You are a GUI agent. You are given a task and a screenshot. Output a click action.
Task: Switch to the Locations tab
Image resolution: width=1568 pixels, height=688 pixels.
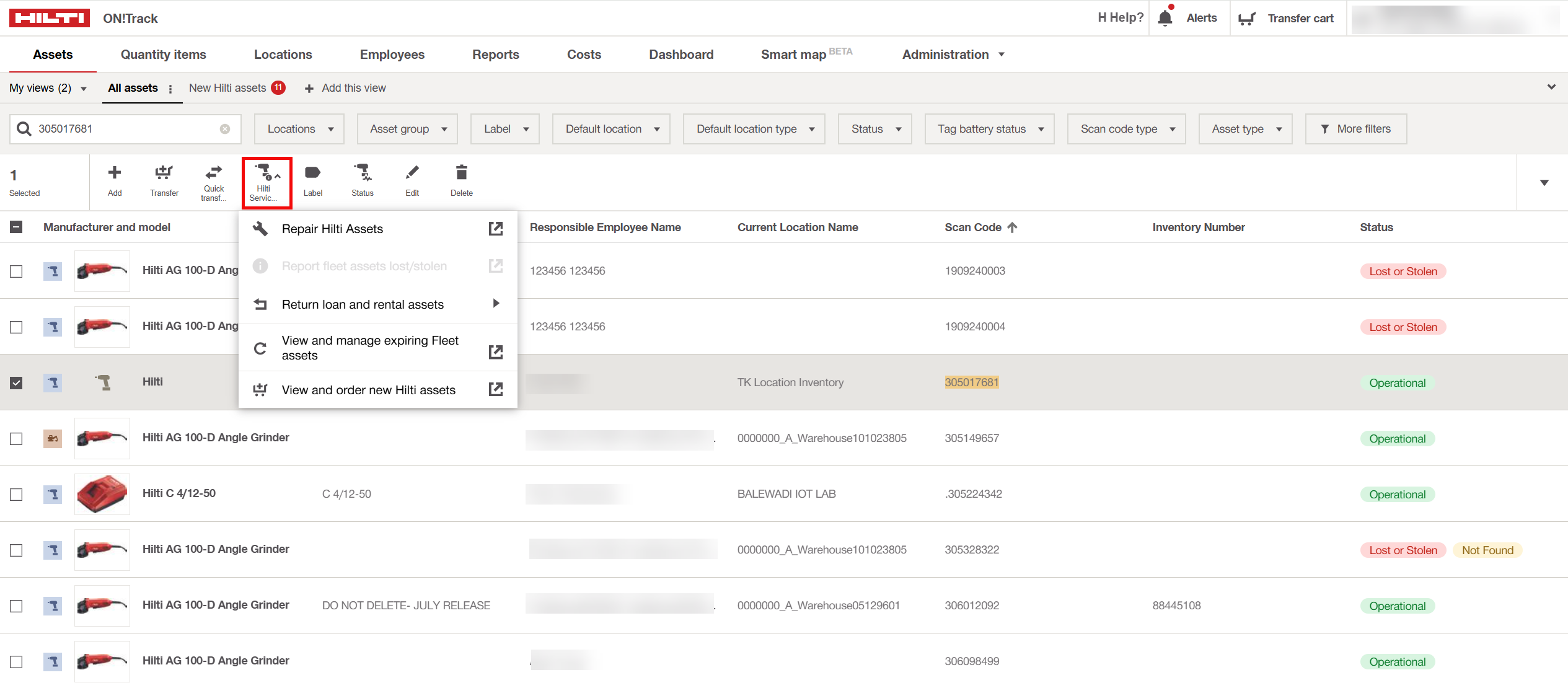pyautogui.click(x=283, y=55)
